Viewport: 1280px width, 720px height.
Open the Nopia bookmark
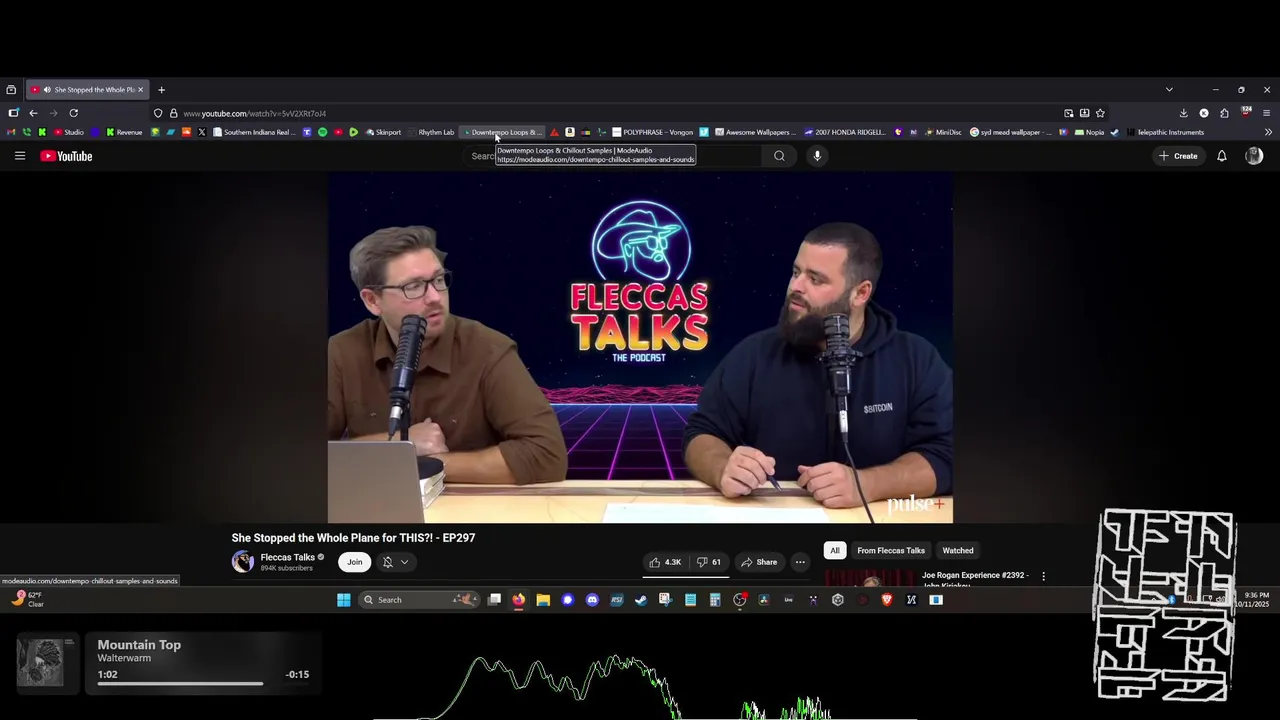tap(1089, 132)
